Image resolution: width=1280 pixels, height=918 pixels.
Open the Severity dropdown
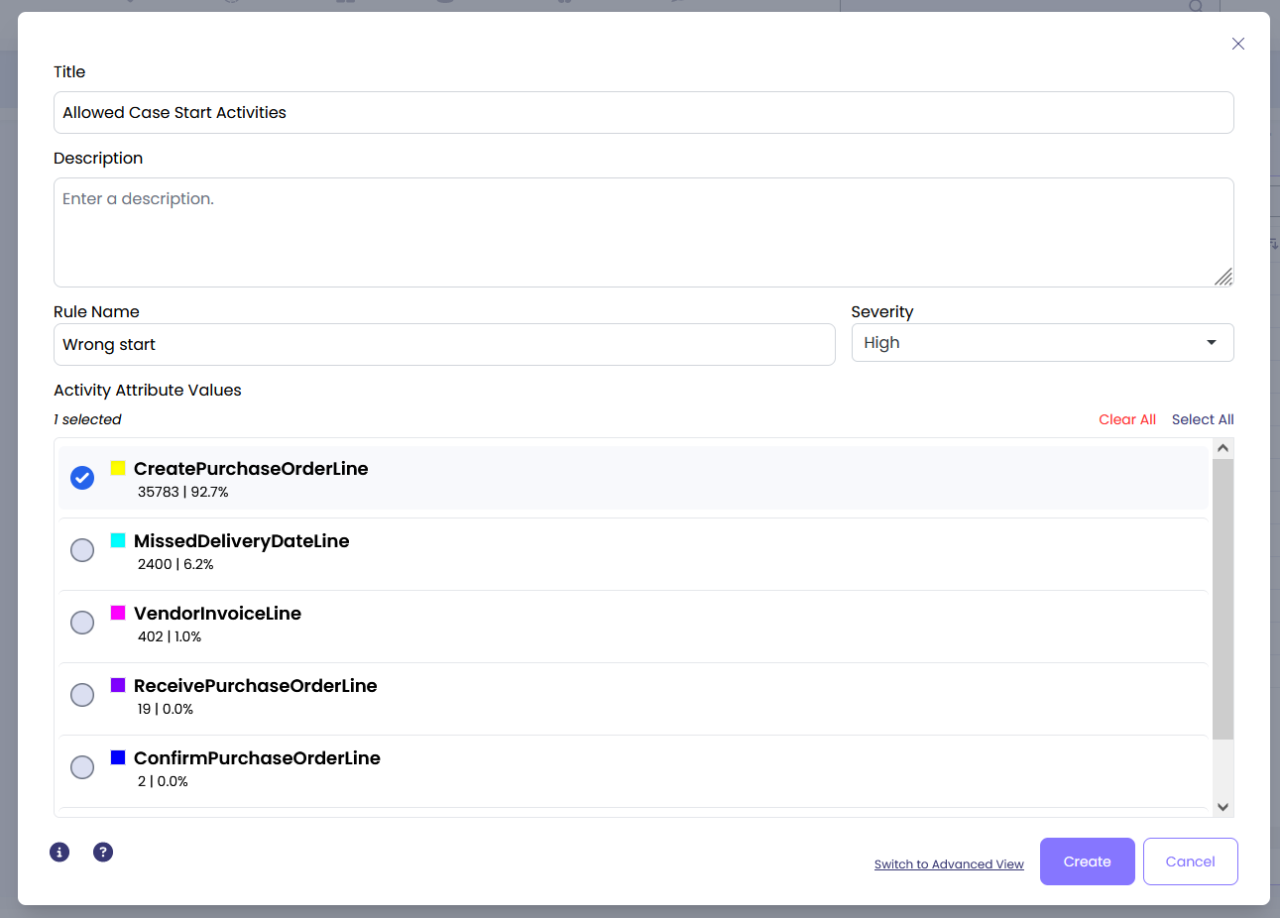(1041, 343)
